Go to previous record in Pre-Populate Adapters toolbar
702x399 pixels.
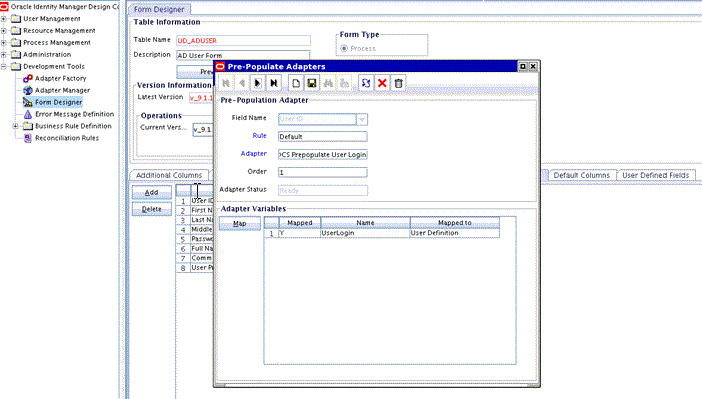[242, 83]
